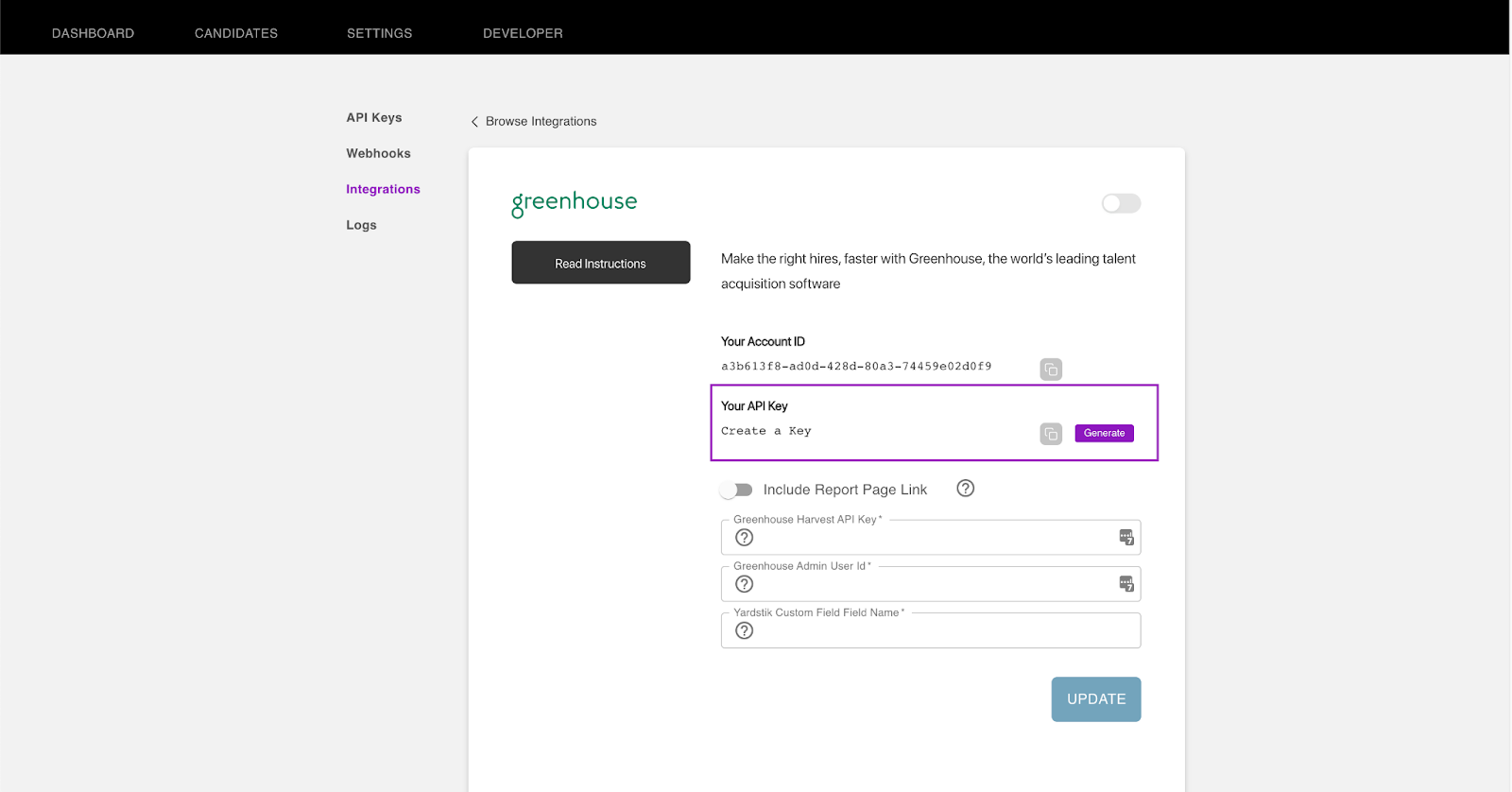The width and height of the screenshot is (1512, 792).
Task: Open help icon in Greenhouse Admin User Id field
Action: coord(745,584)
